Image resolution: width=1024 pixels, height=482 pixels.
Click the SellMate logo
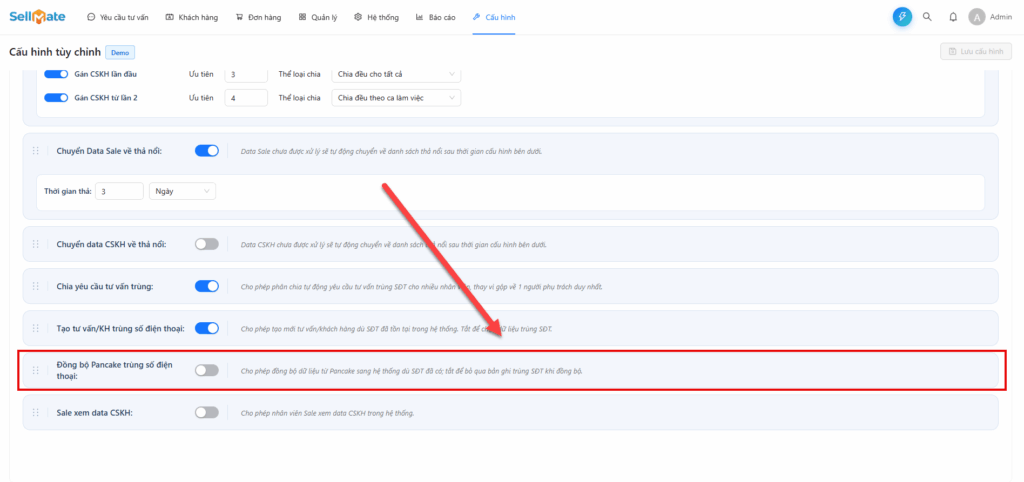[37, 17]
